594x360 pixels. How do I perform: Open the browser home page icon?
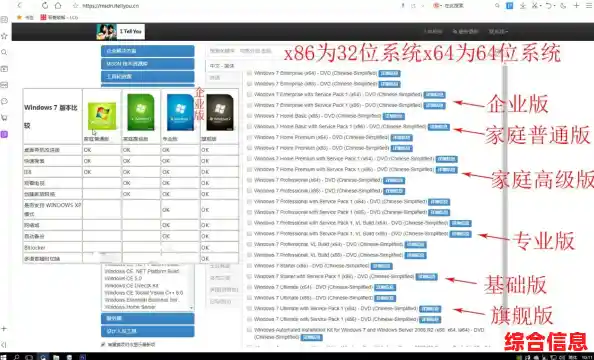point(58,5)
